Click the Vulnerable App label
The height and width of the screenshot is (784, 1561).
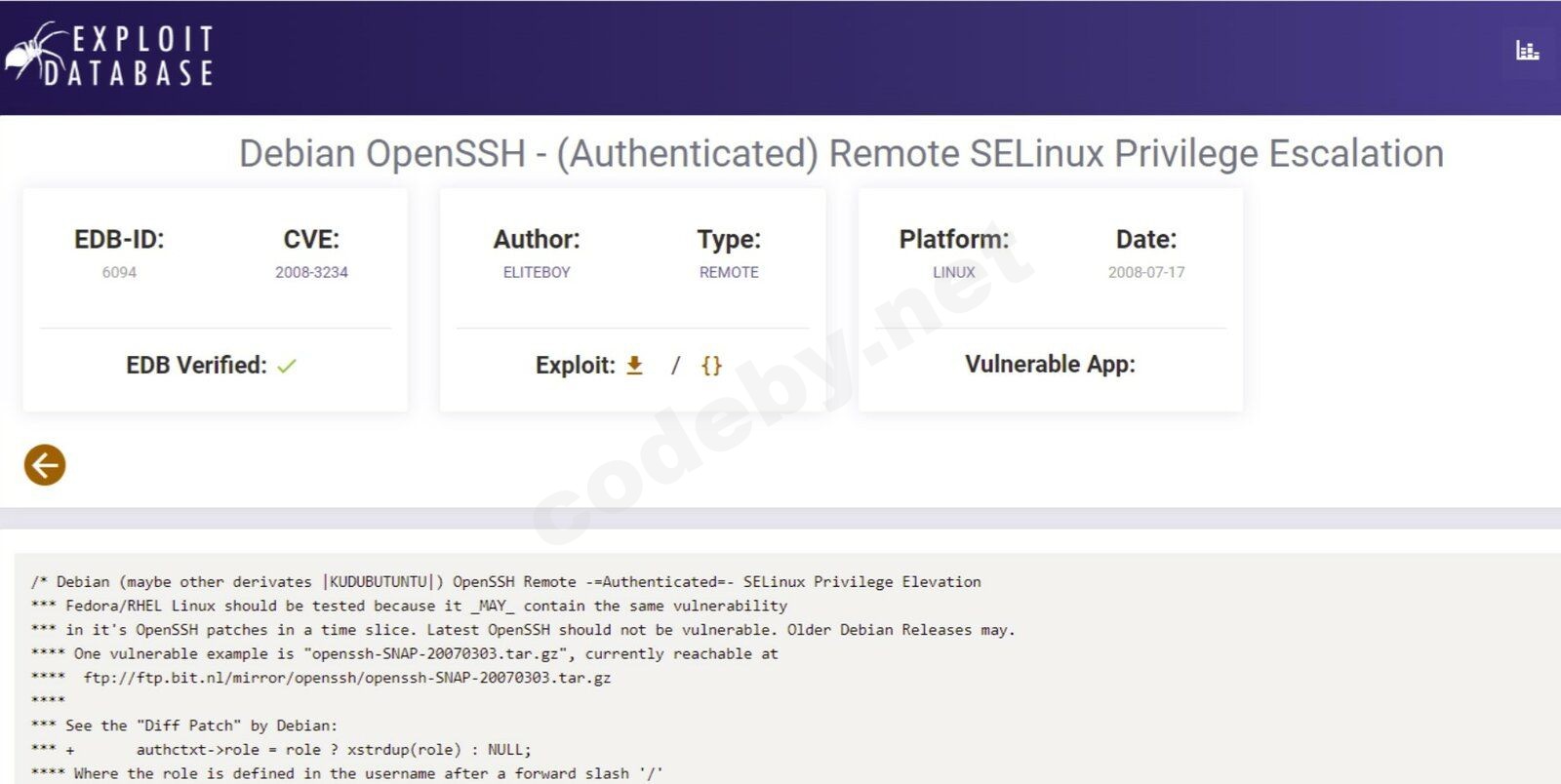click(1050, 364)
